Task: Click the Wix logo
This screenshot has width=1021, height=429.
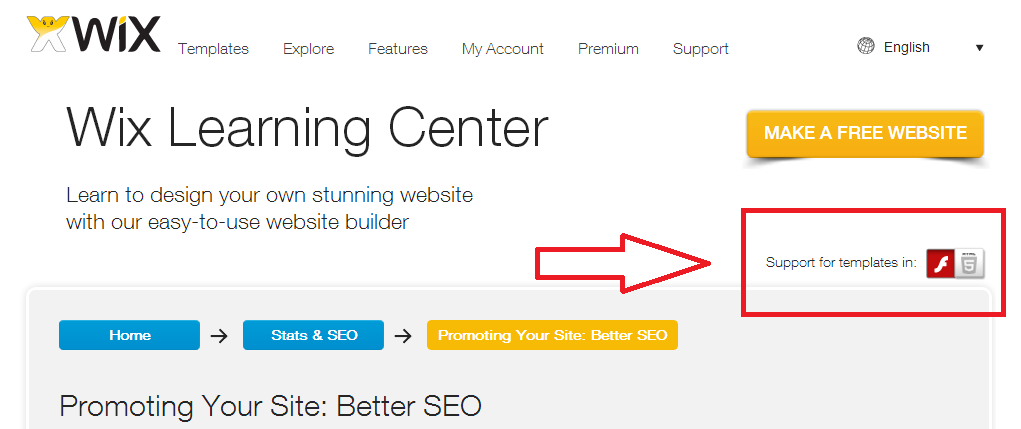Action: click(94, 35)
